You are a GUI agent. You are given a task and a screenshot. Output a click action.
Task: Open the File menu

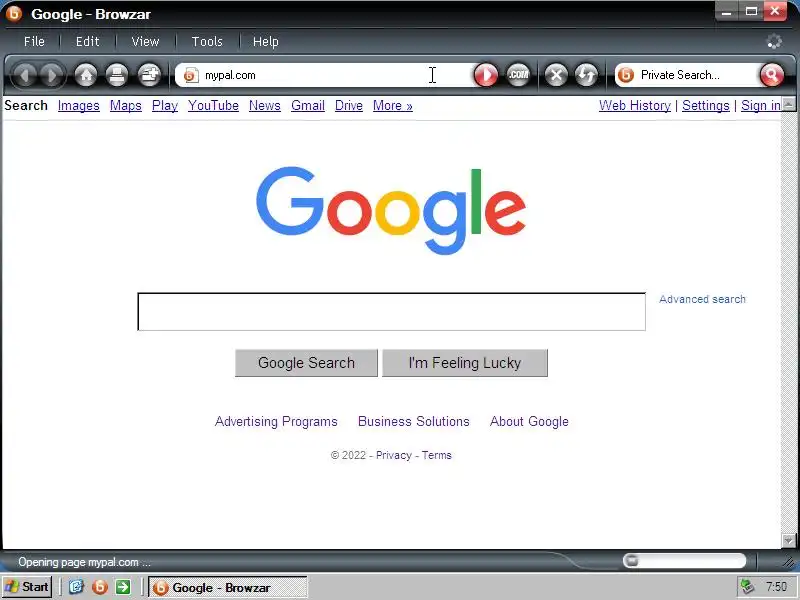click(34, 41)
